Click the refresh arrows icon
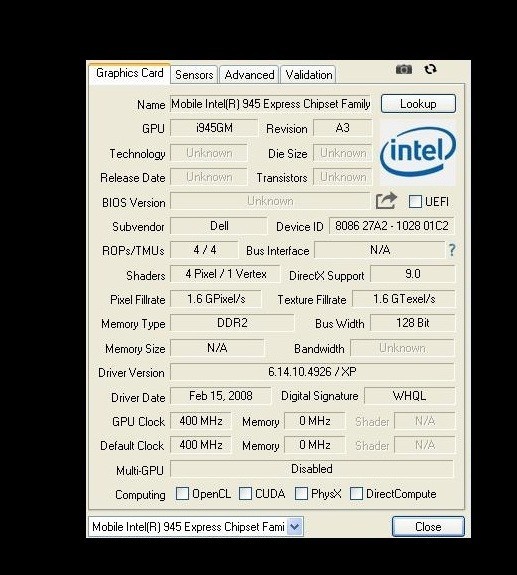 [430, 69]
